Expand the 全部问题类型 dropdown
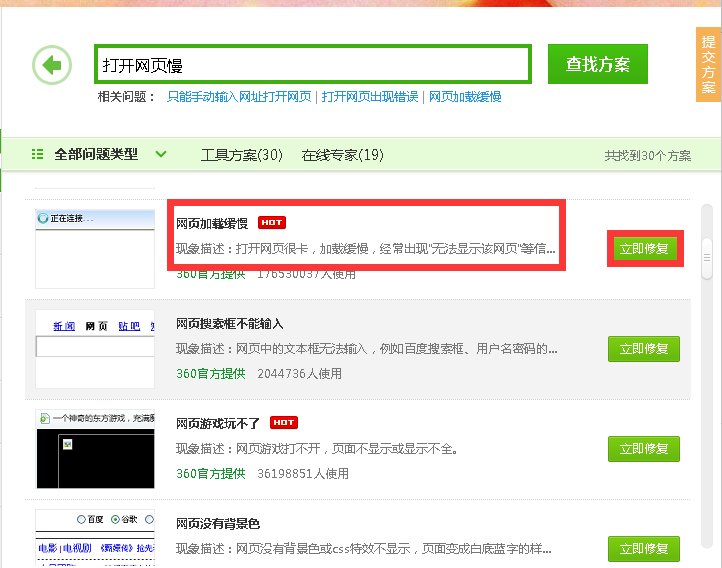The width and height of the screenshot is (722, 568). [96, 154]
